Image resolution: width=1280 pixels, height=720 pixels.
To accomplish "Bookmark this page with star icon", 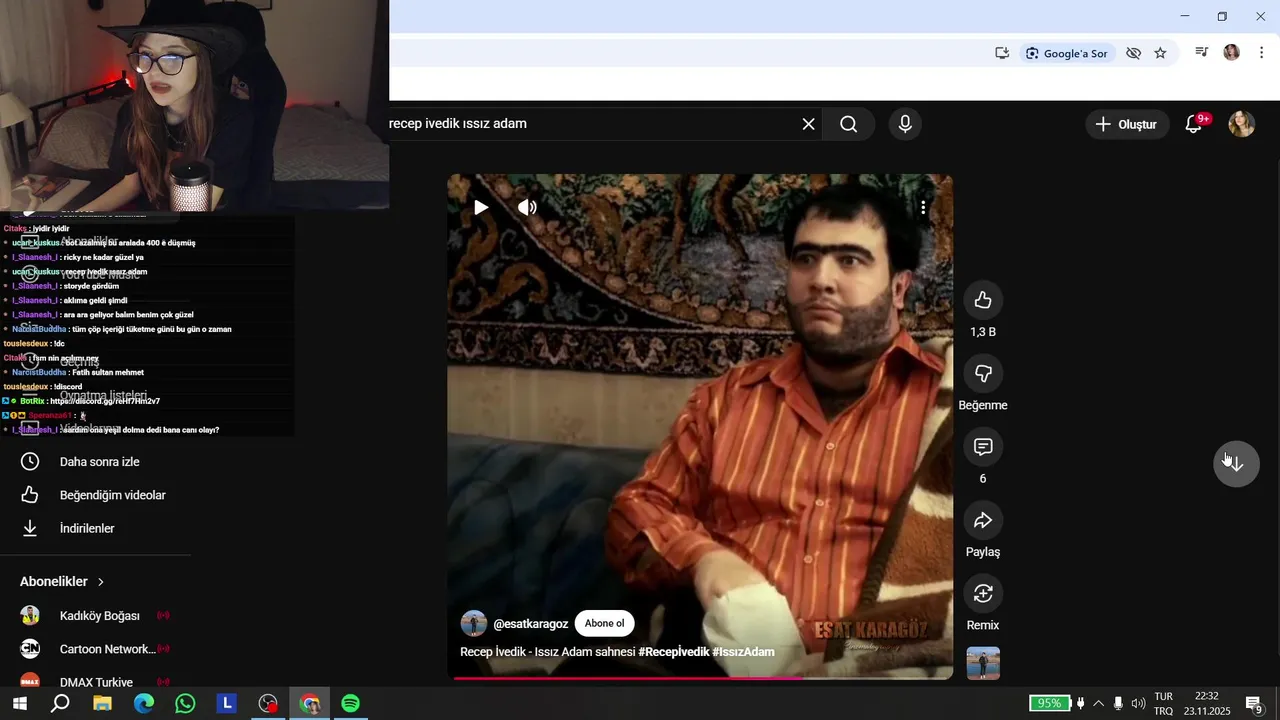I will point(1160,53).
